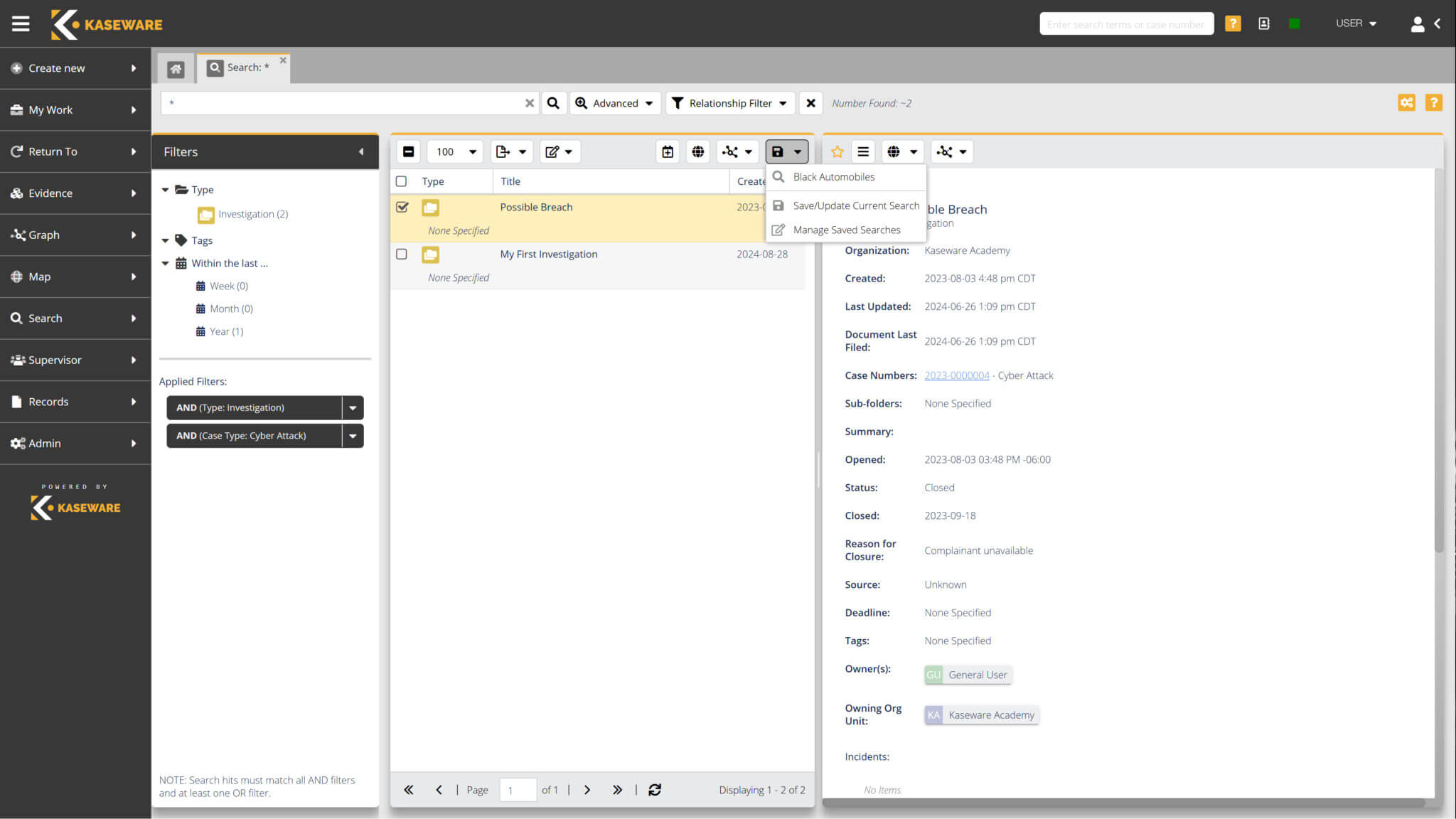This screenshot has width=1456, height=819.
Task: Click the hamburger menu next to Kaseware logo
Action: [x=20, y=23]
